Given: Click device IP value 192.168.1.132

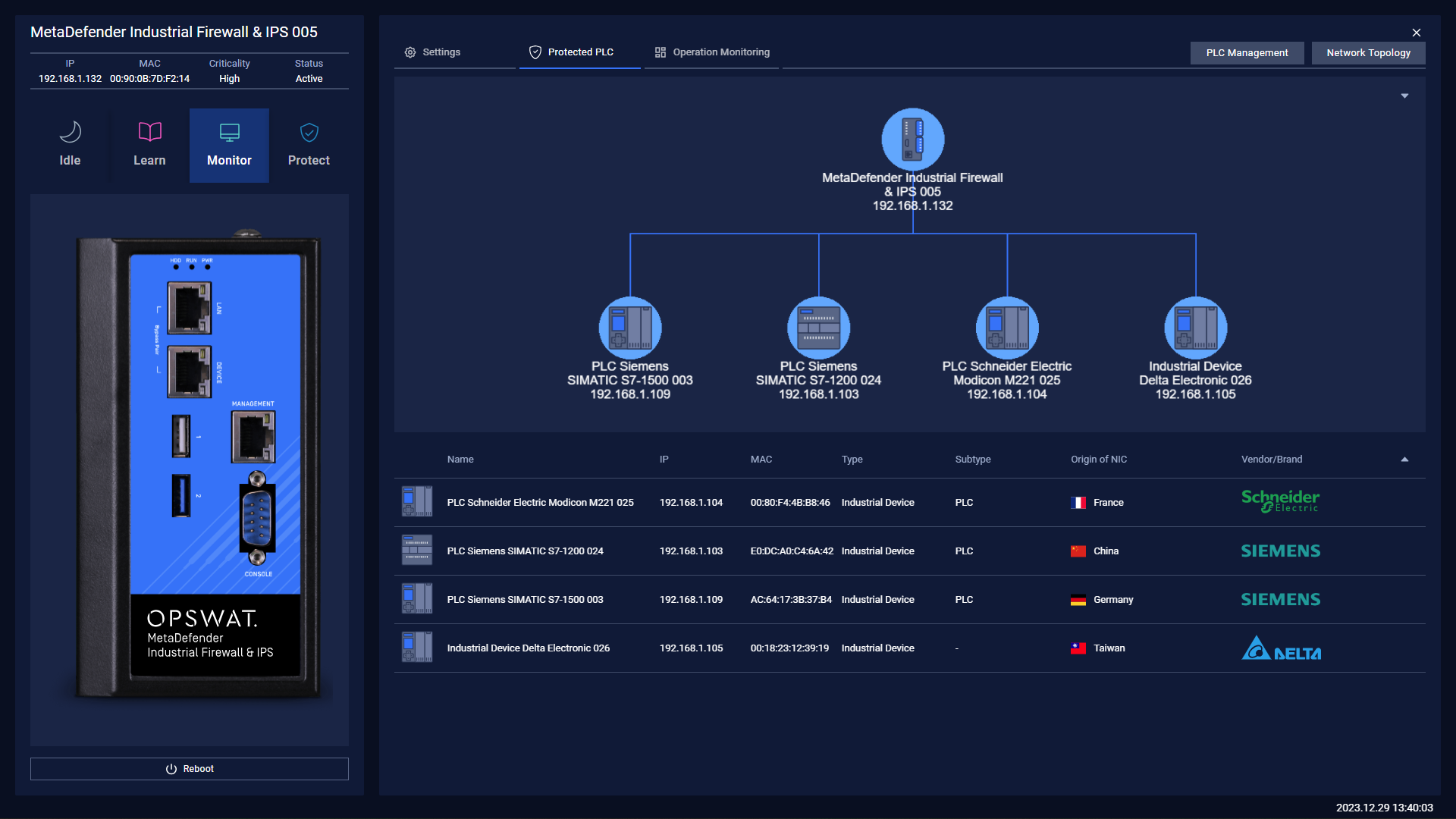Looking at the screenshot, I should [x=70, y=79].
